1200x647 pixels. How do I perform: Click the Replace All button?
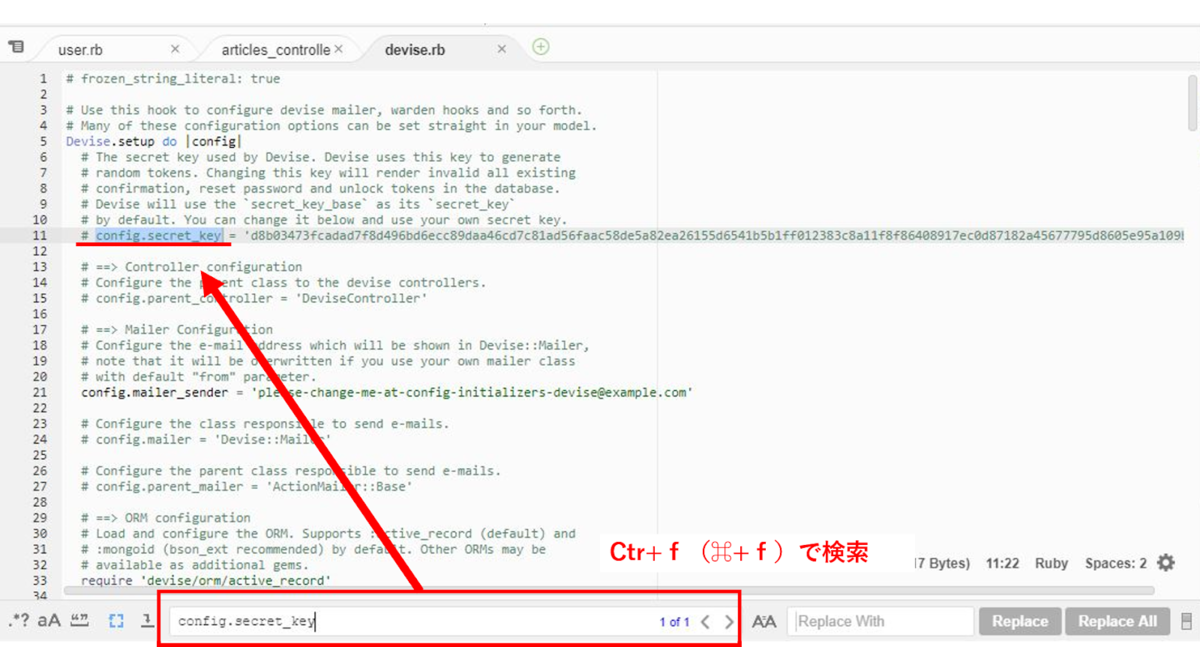pos(1118,621)
